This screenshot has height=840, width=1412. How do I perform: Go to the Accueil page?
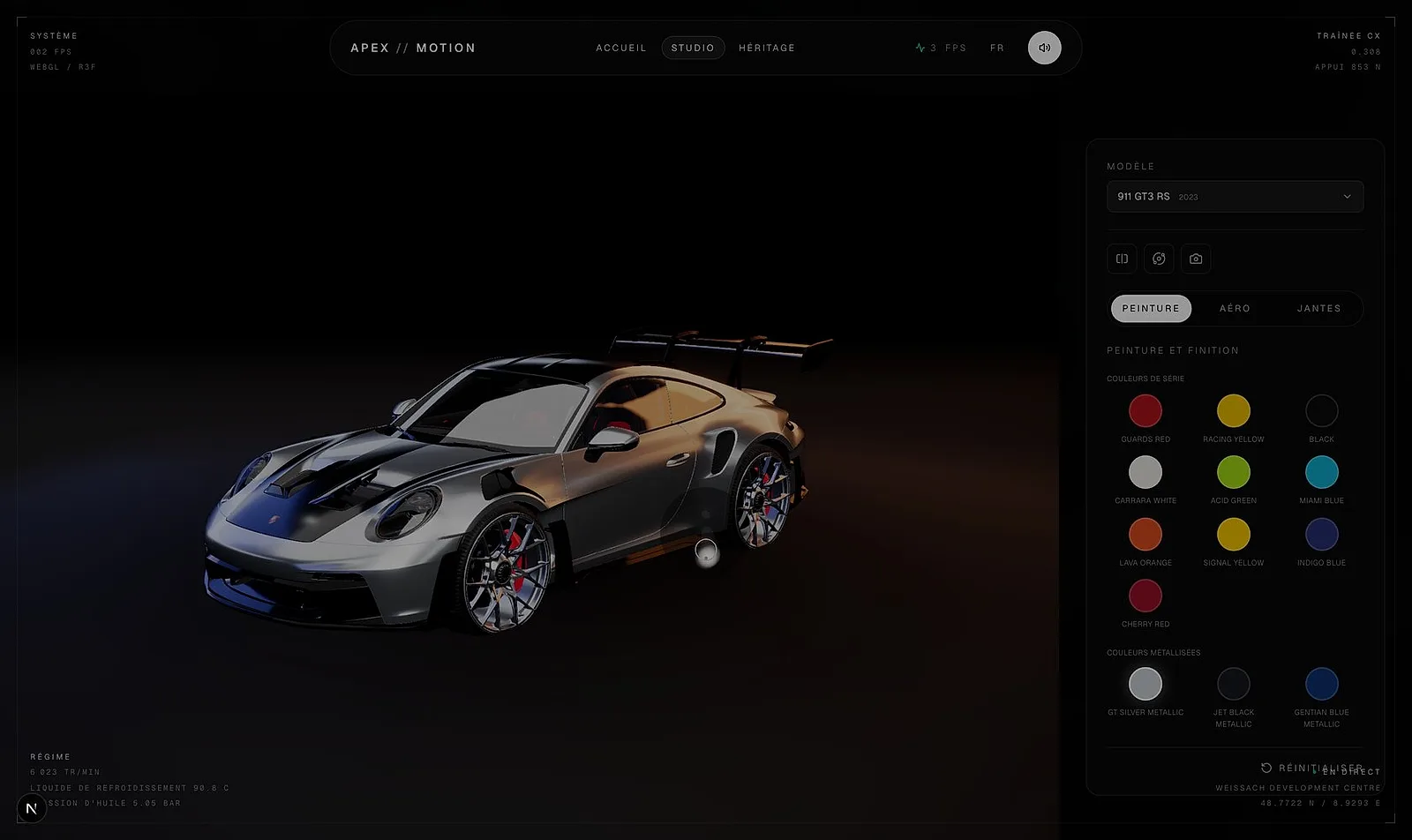click(x=621, y=48)
